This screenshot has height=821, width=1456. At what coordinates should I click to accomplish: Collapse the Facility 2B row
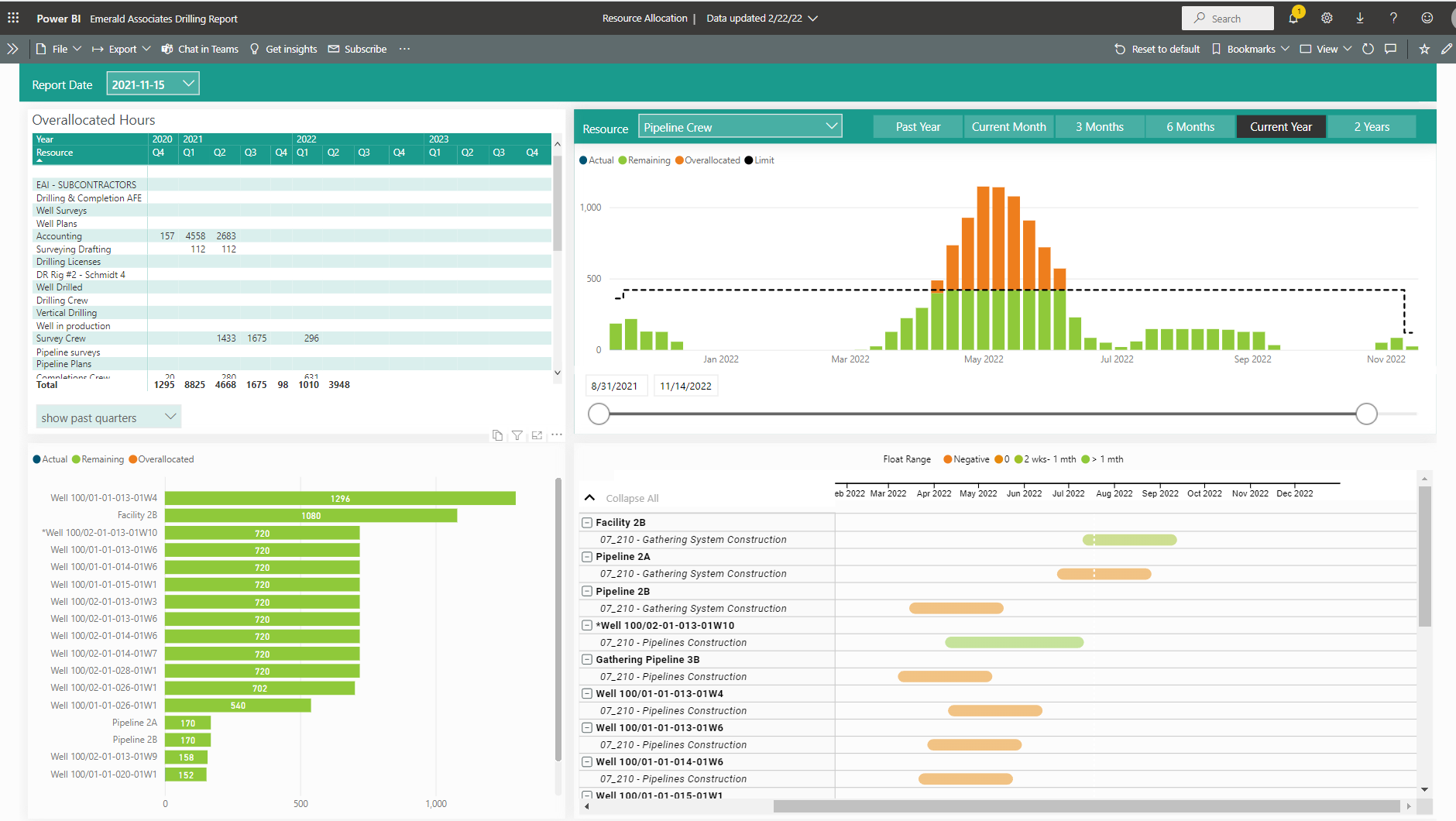(x=587, y=523)
